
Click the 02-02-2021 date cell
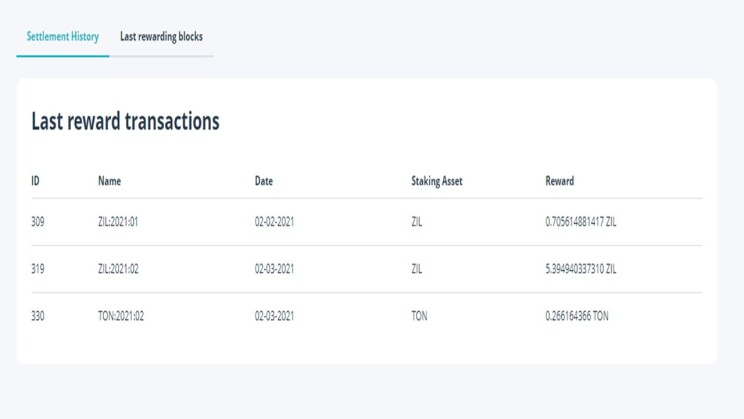[274, 222]
